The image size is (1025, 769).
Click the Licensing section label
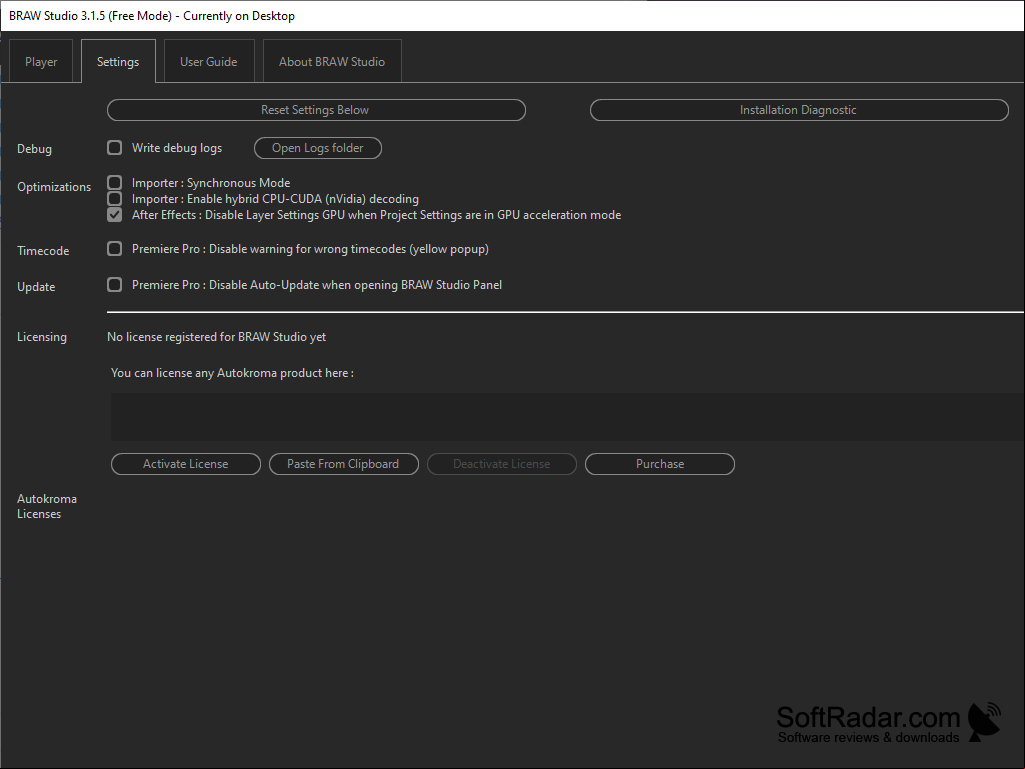coord(42,337)
